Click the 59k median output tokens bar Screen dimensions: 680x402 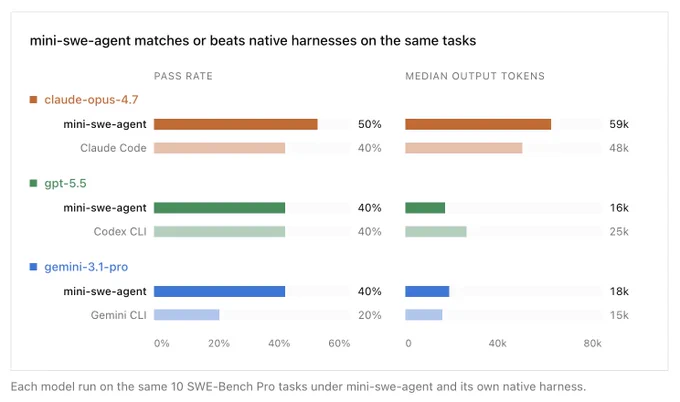[478, 124]
